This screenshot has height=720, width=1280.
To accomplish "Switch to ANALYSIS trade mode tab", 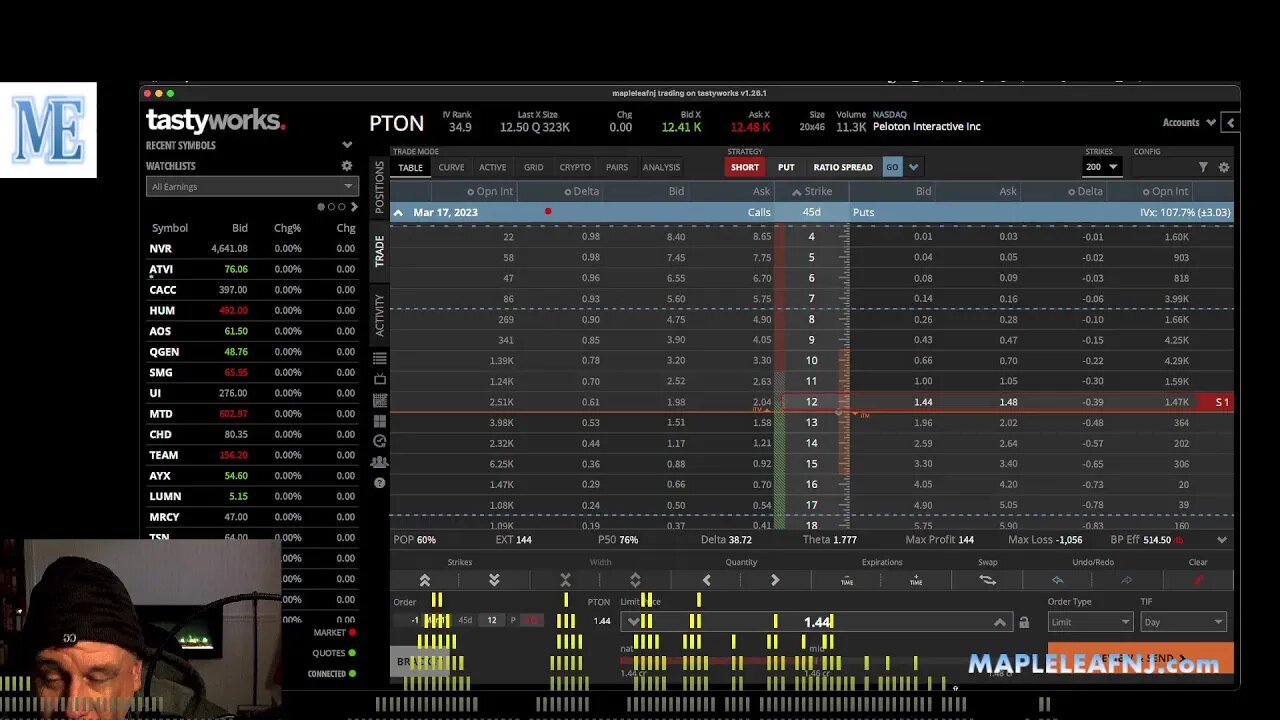I will (661, 167).
